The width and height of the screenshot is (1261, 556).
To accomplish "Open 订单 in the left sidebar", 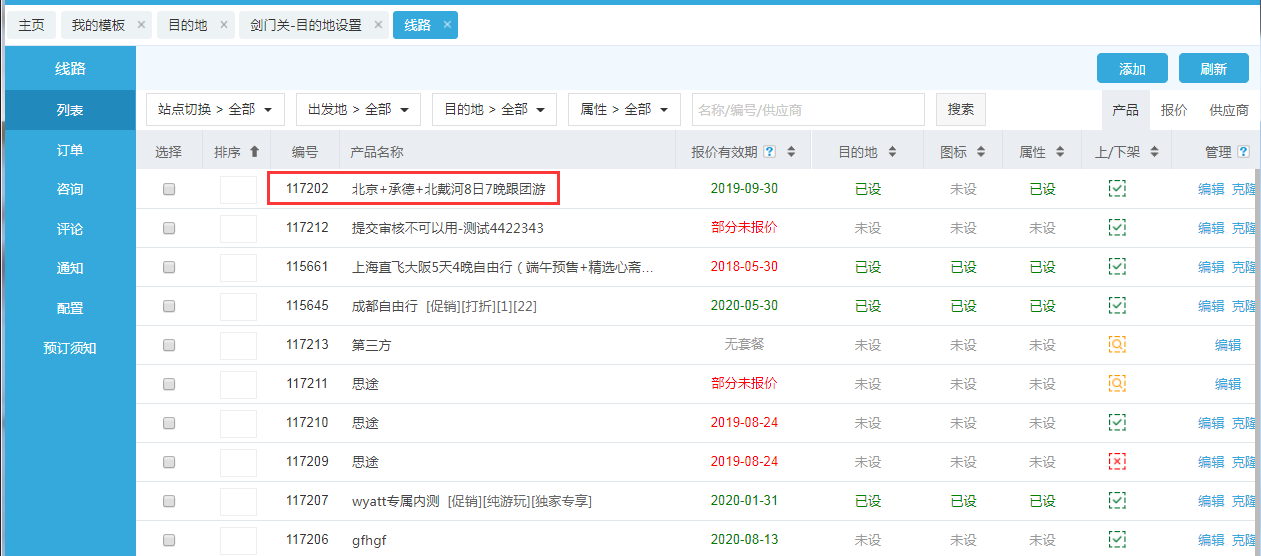I will tap(70, 150).
